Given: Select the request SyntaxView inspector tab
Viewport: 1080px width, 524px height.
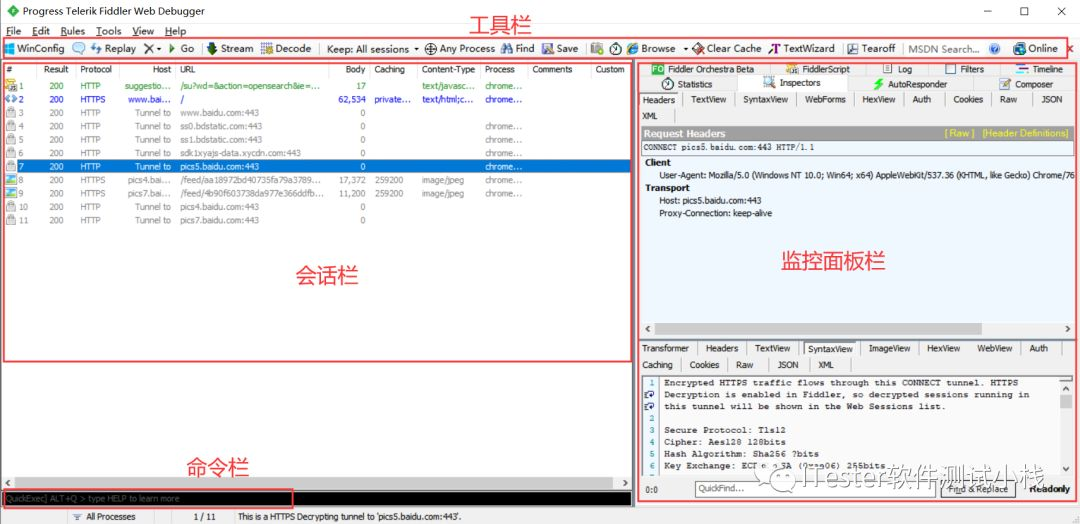Looking at the screenshot, I should click(765, 99).
